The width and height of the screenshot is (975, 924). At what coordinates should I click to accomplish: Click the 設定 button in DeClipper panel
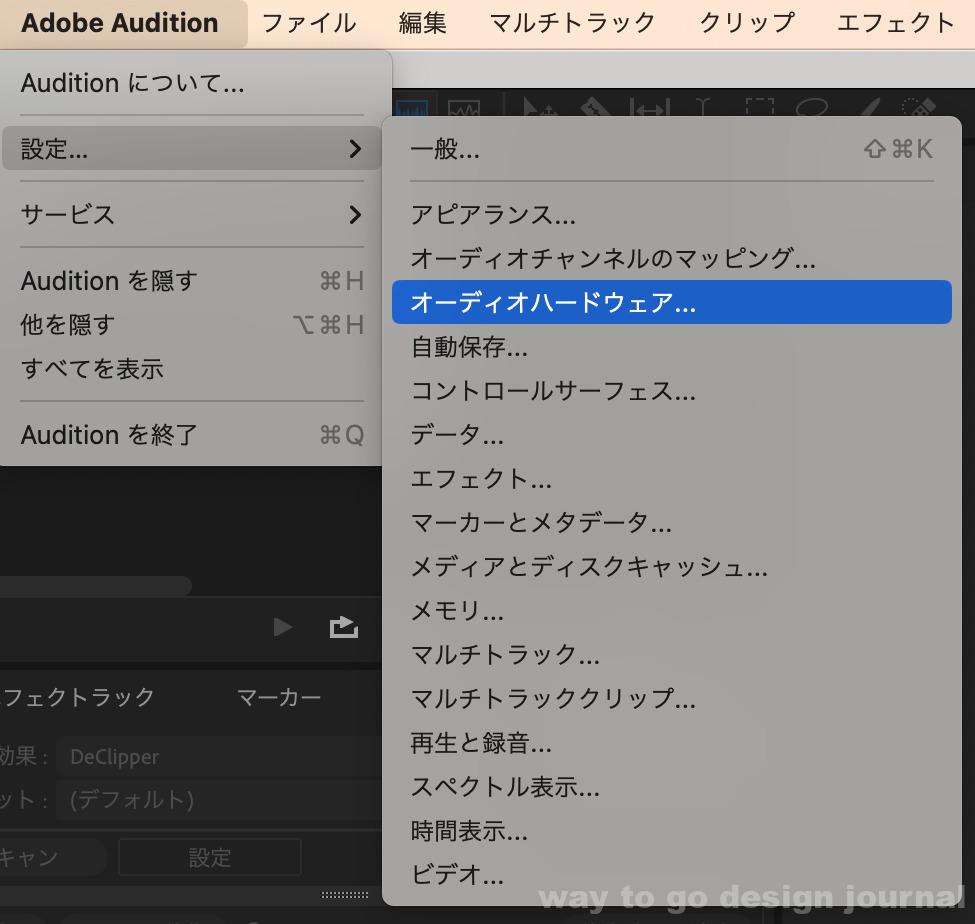[x=210, y=857]
